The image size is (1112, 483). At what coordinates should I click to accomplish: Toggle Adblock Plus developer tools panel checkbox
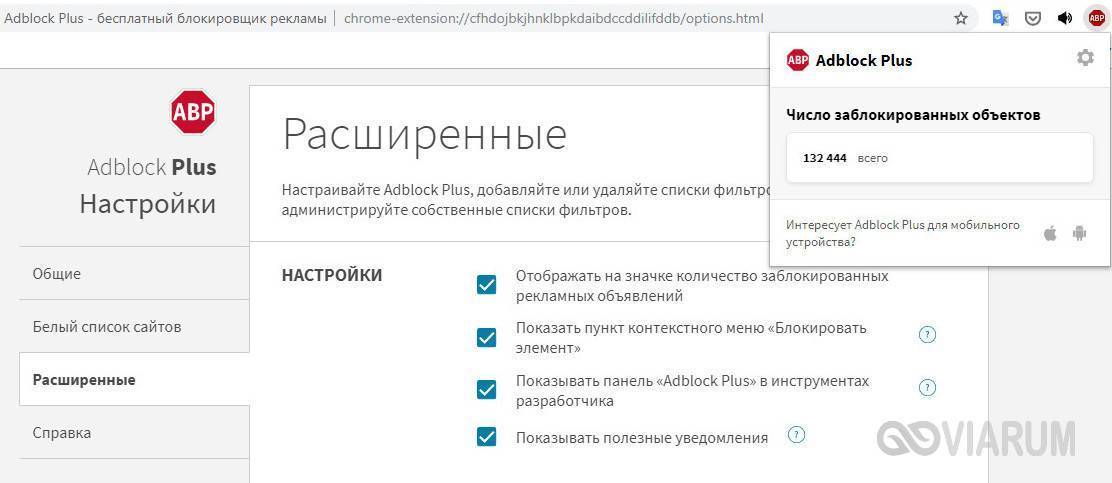486,389
